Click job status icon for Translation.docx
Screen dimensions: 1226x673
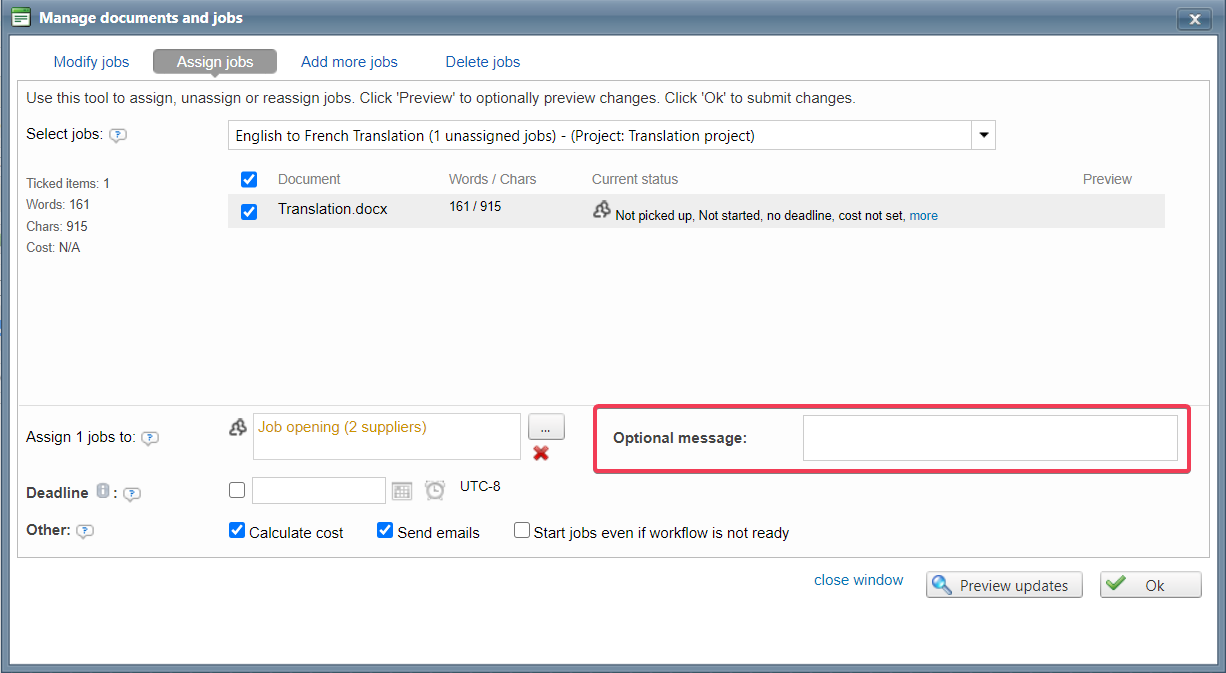601,210
